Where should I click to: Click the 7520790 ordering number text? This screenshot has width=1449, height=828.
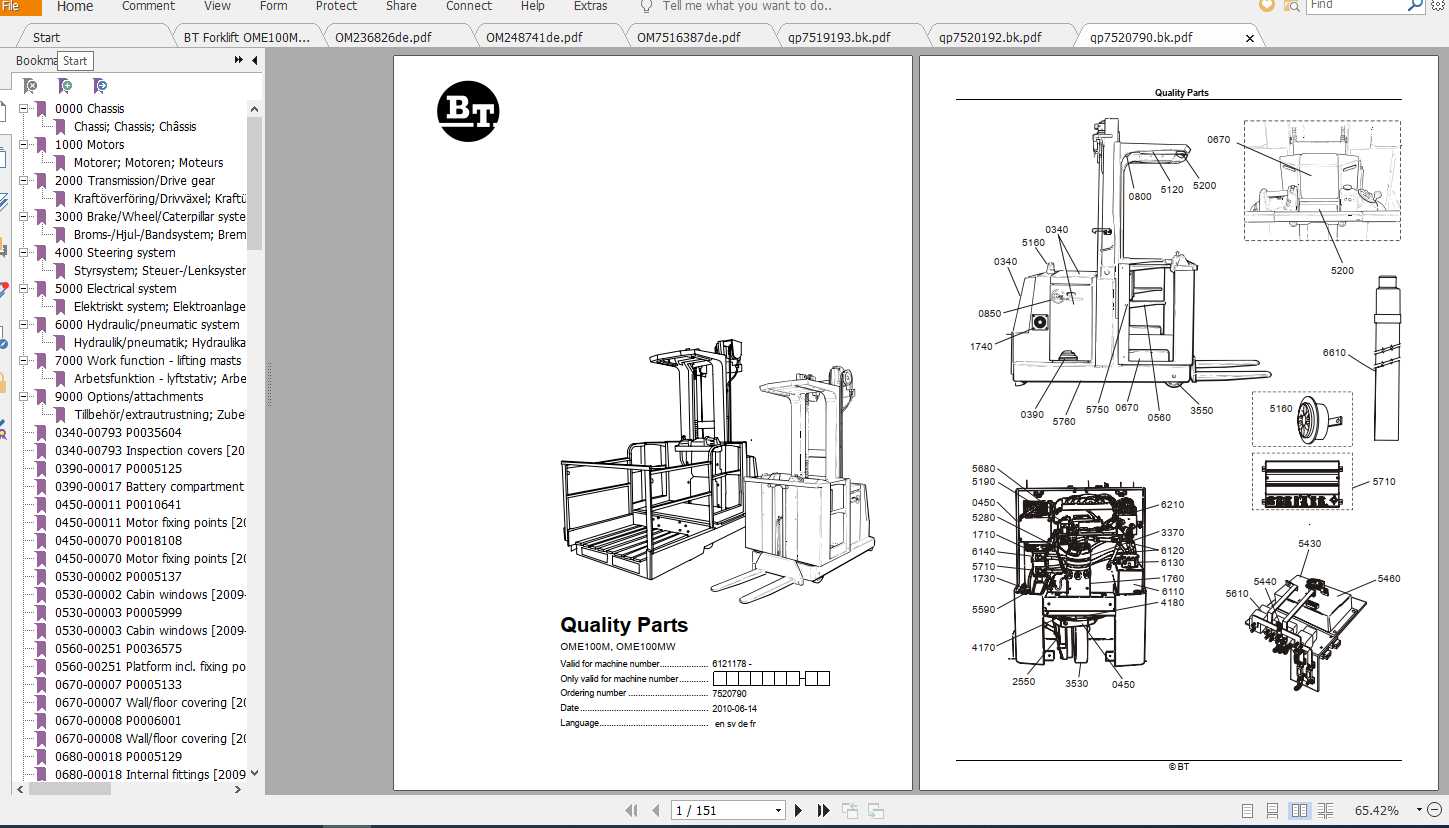coord(729,693)
